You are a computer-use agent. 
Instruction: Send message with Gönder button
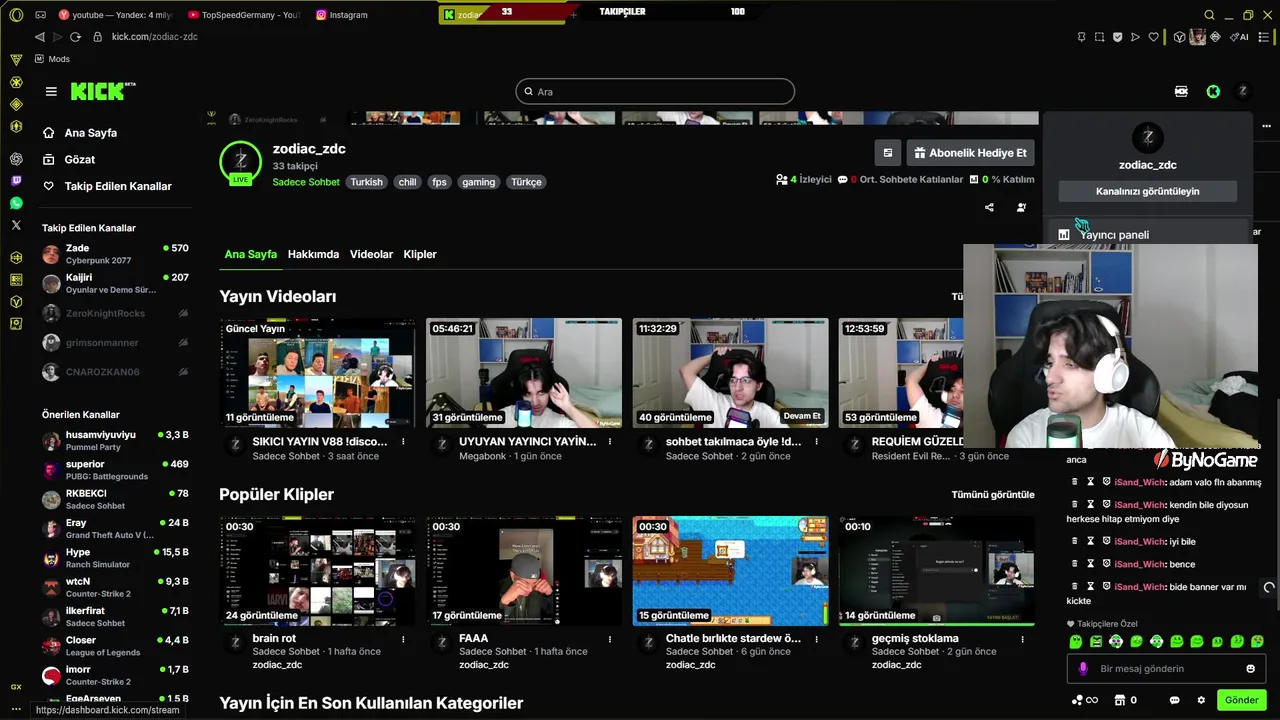[1241, 700]
